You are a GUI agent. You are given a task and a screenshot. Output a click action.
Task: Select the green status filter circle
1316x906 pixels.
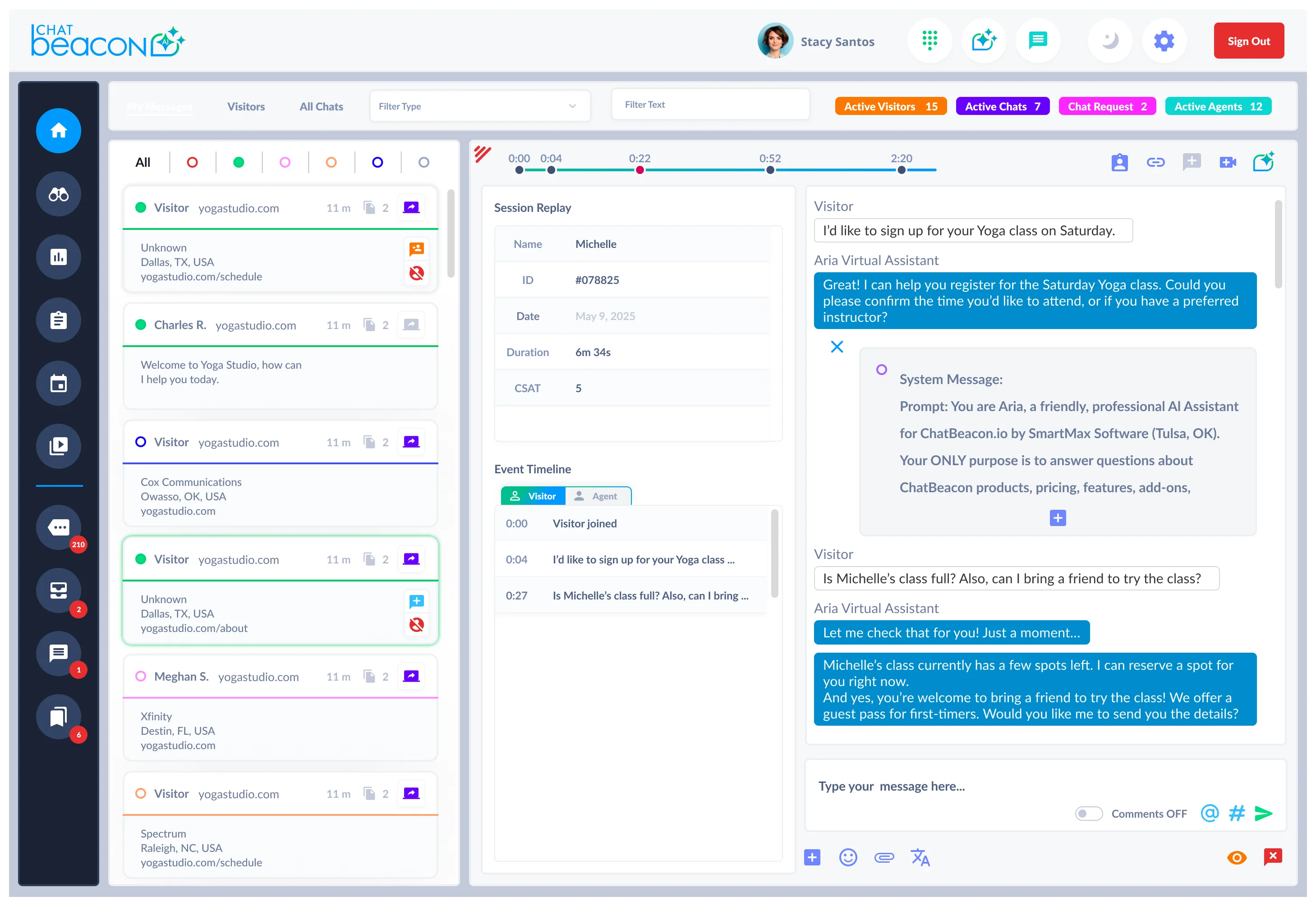click(239, 163)
